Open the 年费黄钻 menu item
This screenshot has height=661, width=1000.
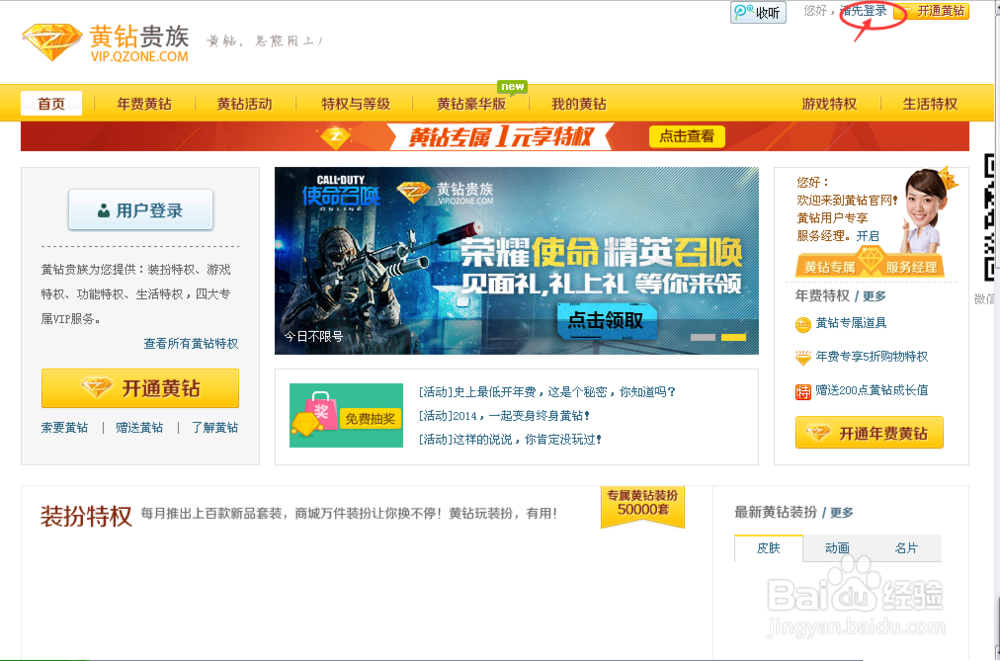point(144,104)
